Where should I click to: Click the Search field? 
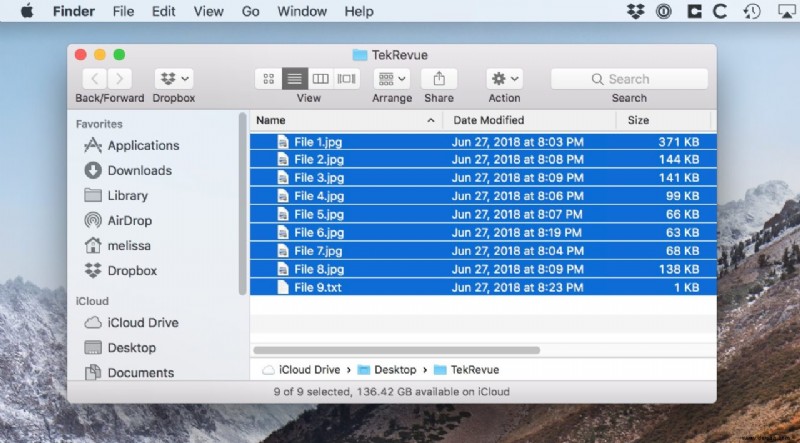[x=629, y=79]
